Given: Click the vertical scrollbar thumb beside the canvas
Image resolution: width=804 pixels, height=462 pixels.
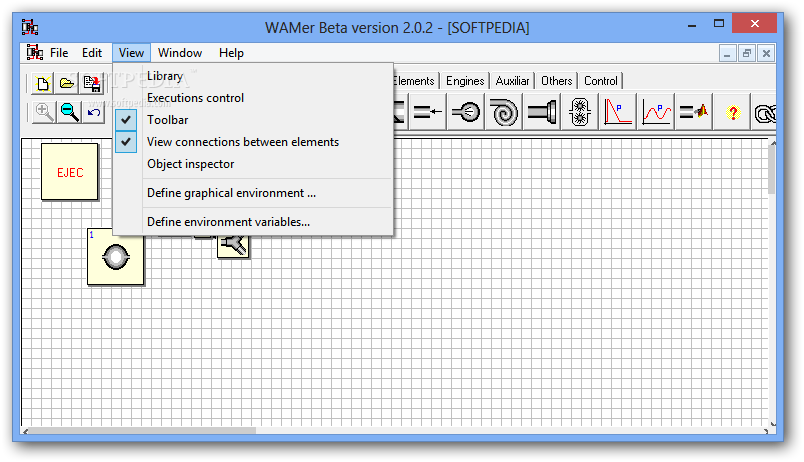Looking at the screenshot, I should (x=772, y=171).
